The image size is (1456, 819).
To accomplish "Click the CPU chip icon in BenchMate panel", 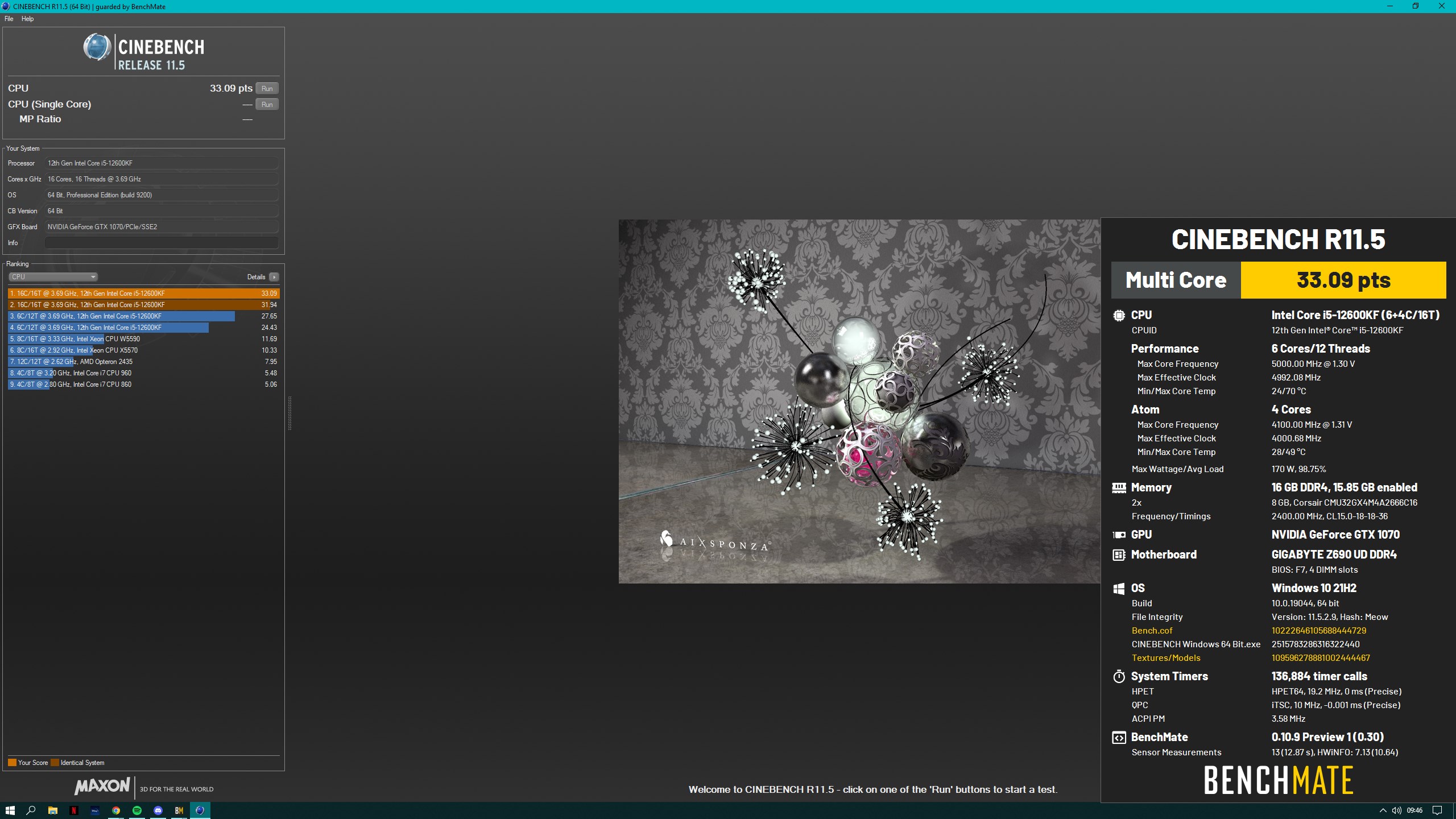I will pyautogui.click(x=1119, y=315).
